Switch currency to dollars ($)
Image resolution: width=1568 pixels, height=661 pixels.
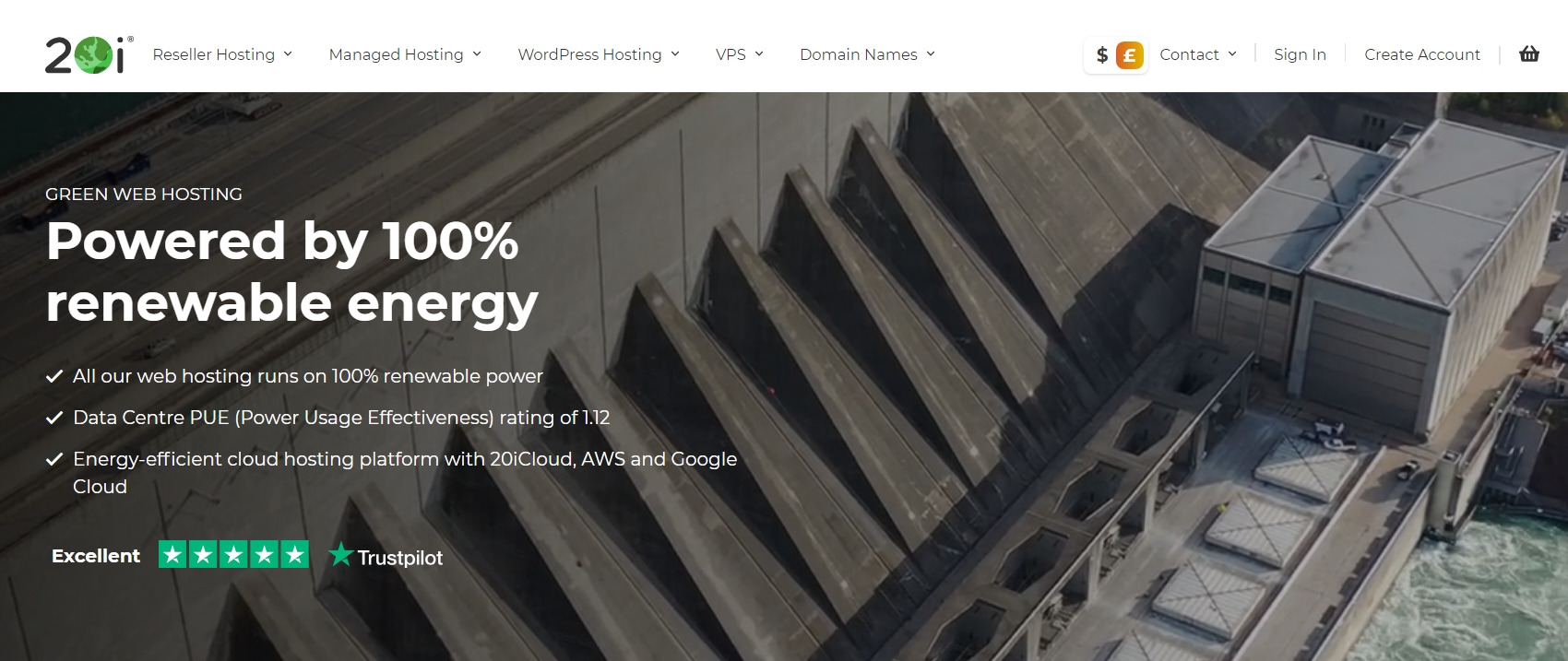pos(1101,55)
